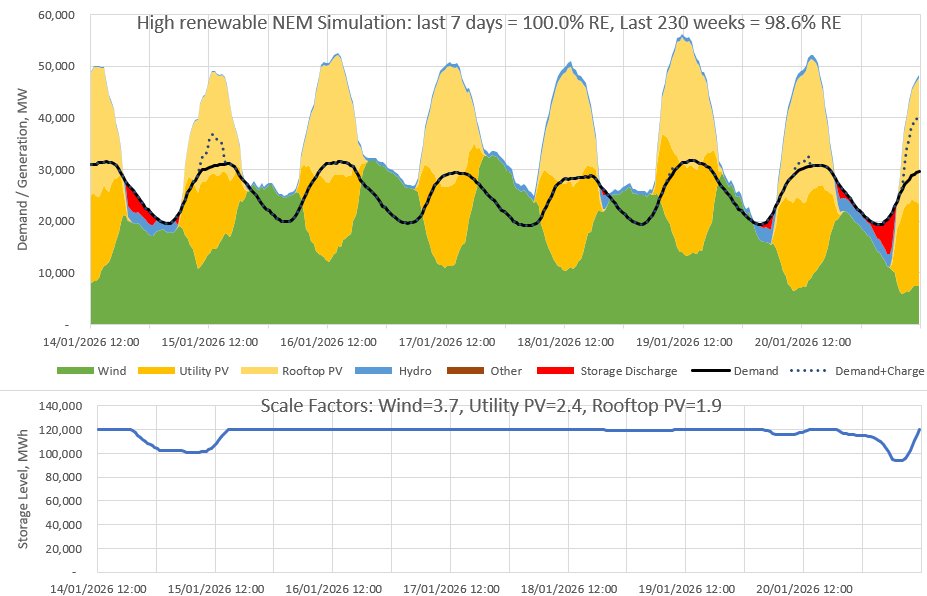The image size is (927, 596).
Task: Select the dotted Demand+Charge legend marker
Action: [x=808, y=371]
